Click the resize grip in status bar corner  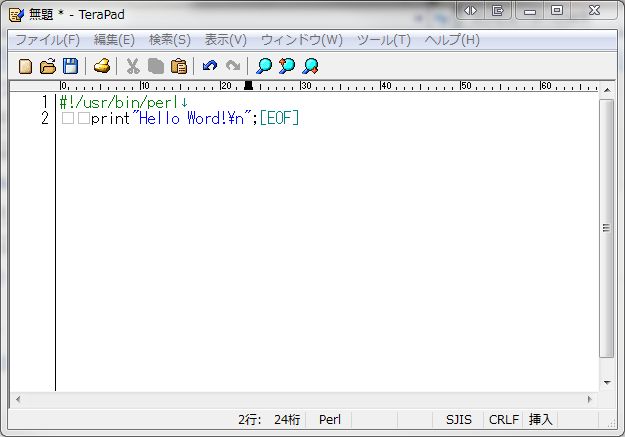click(x=611, y=423)
